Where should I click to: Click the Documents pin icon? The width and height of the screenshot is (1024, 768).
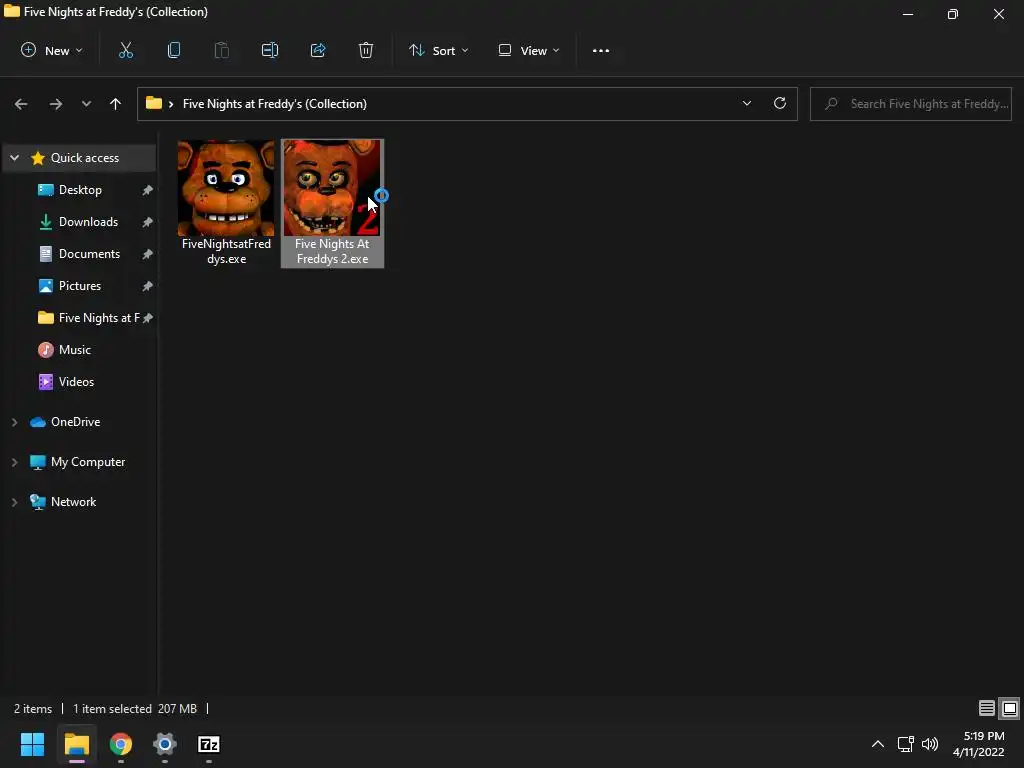148,254
